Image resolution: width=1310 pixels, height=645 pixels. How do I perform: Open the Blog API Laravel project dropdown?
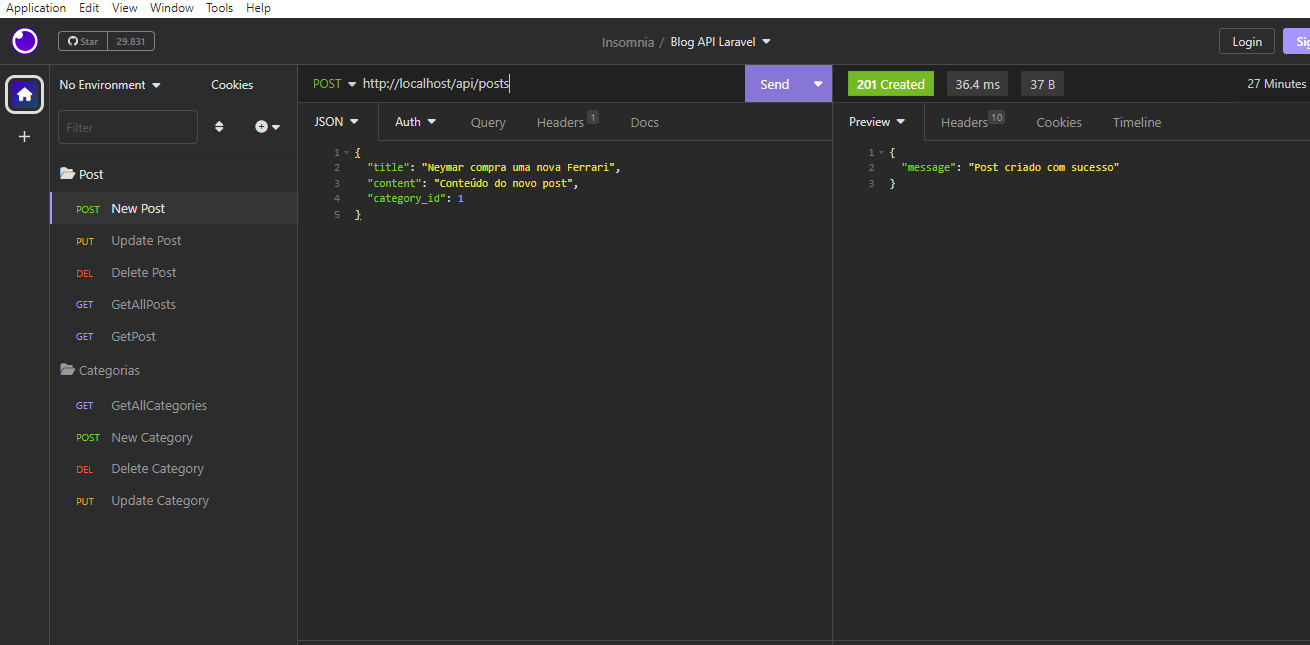[720, 42]
